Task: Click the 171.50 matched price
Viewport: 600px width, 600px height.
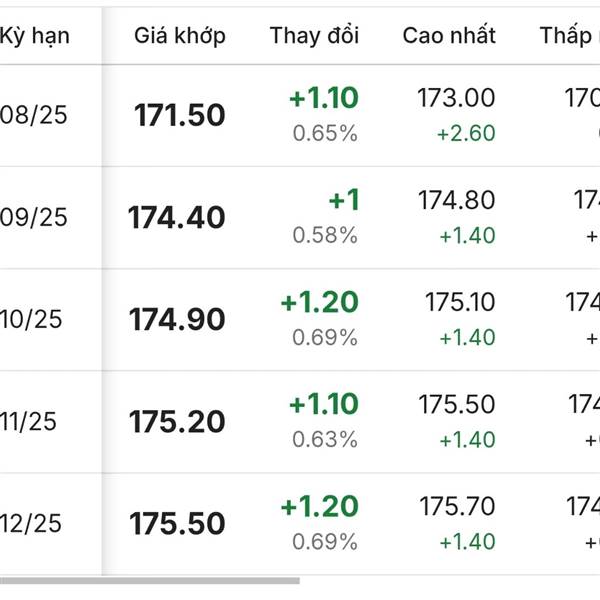Action: coord(179,115)
